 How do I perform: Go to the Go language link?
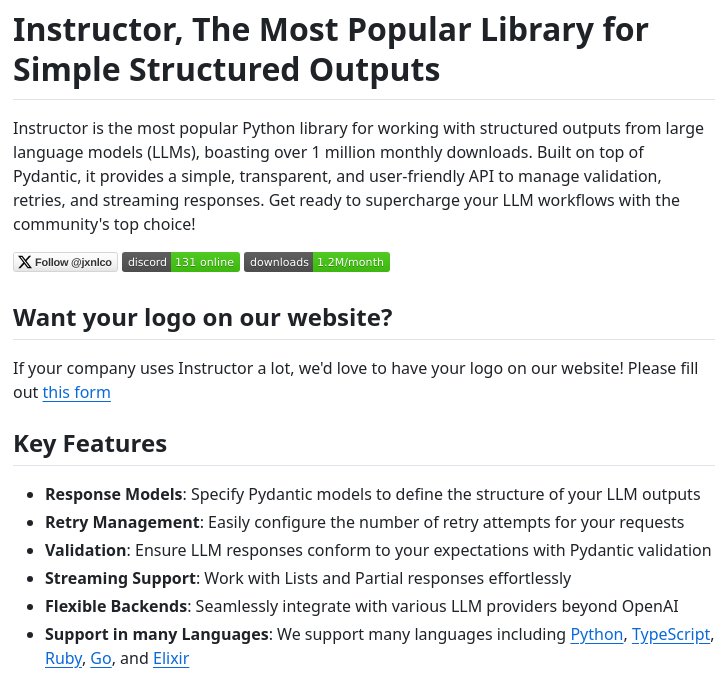pos(101,658)
